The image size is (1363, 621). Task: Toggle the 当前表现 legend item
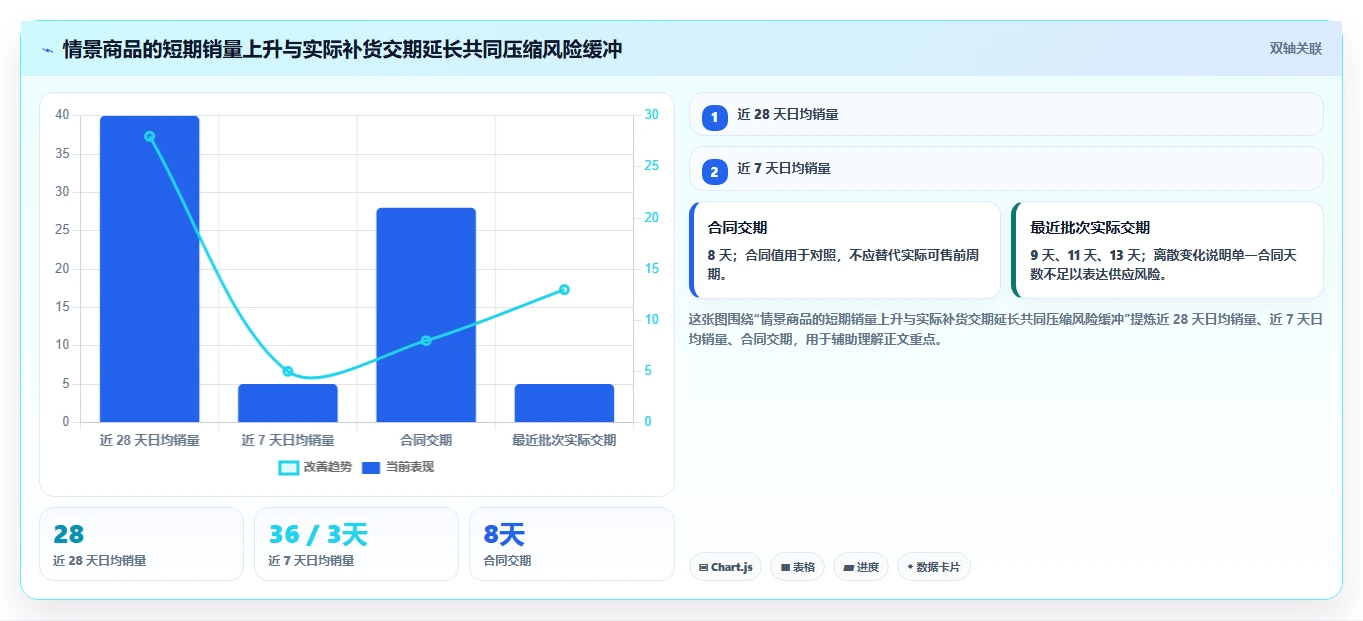point(397,467)
